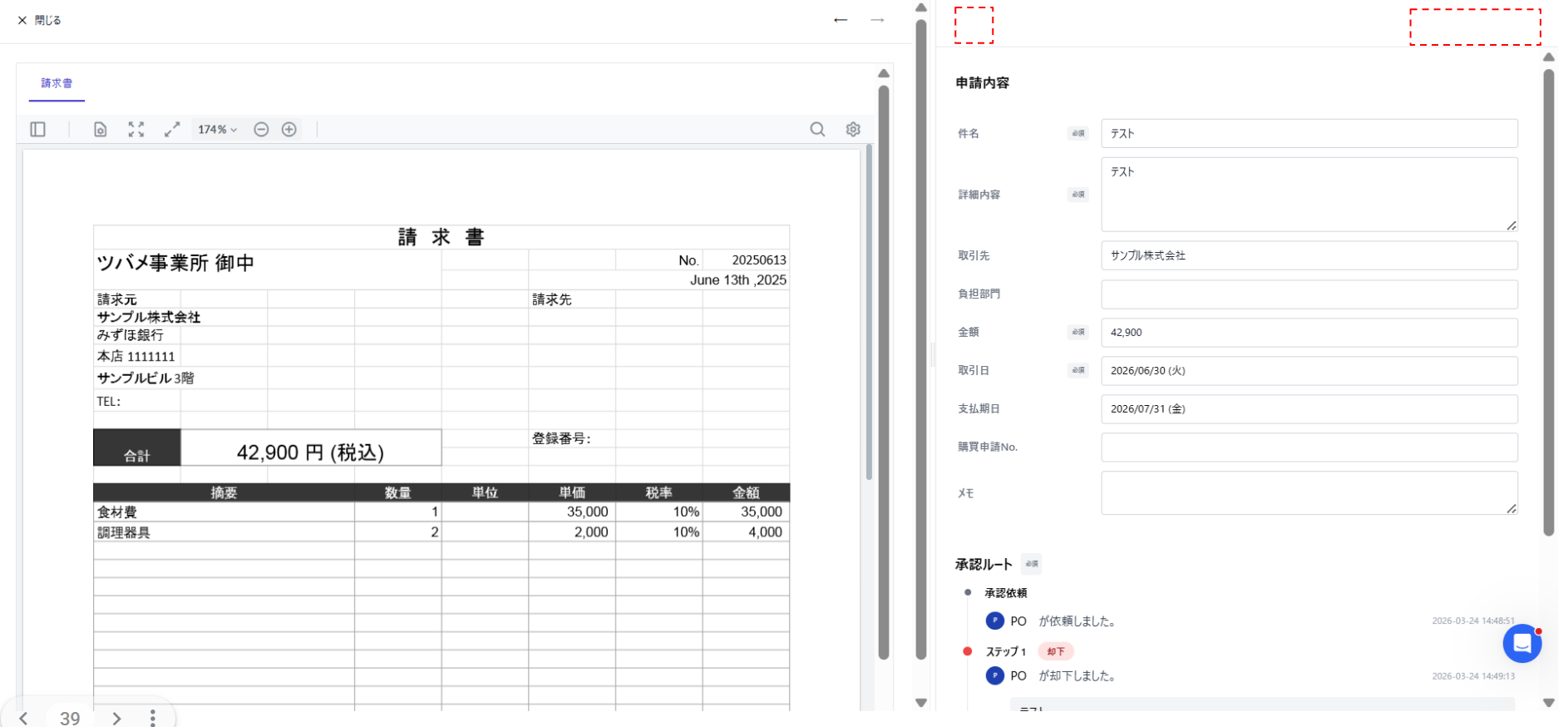Close the invoice view with 閉じる

pos(39,20)
